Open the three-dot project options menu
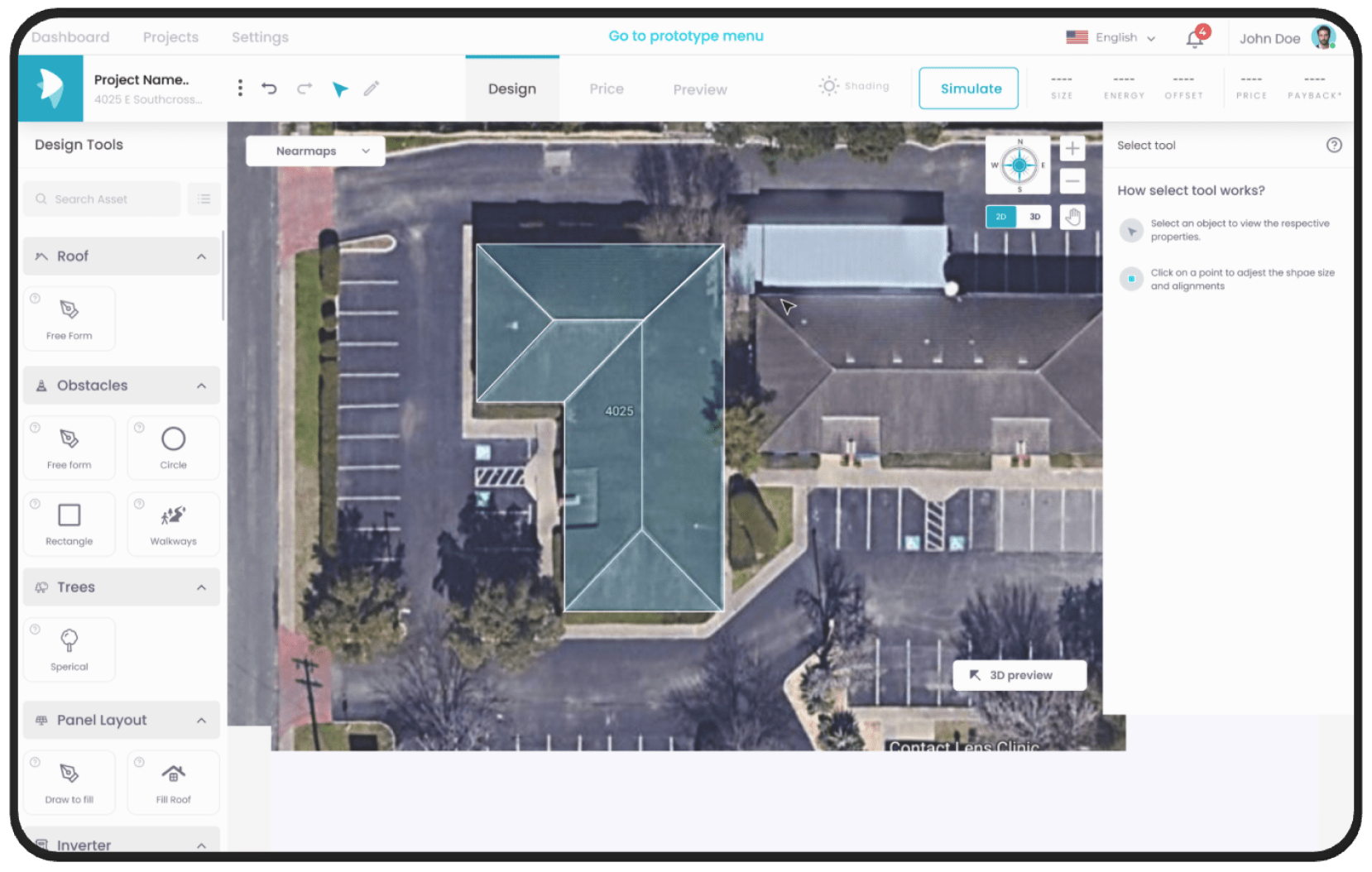 click(240, 88)
